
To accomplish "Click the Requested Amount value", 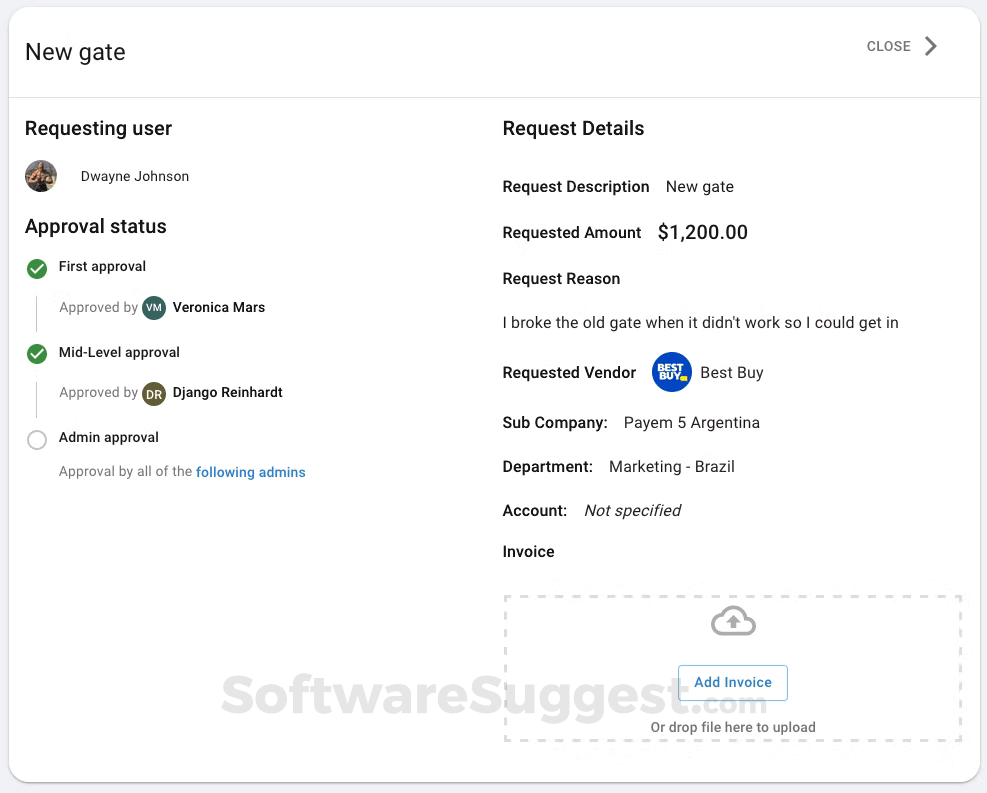I will pos(702,232).
